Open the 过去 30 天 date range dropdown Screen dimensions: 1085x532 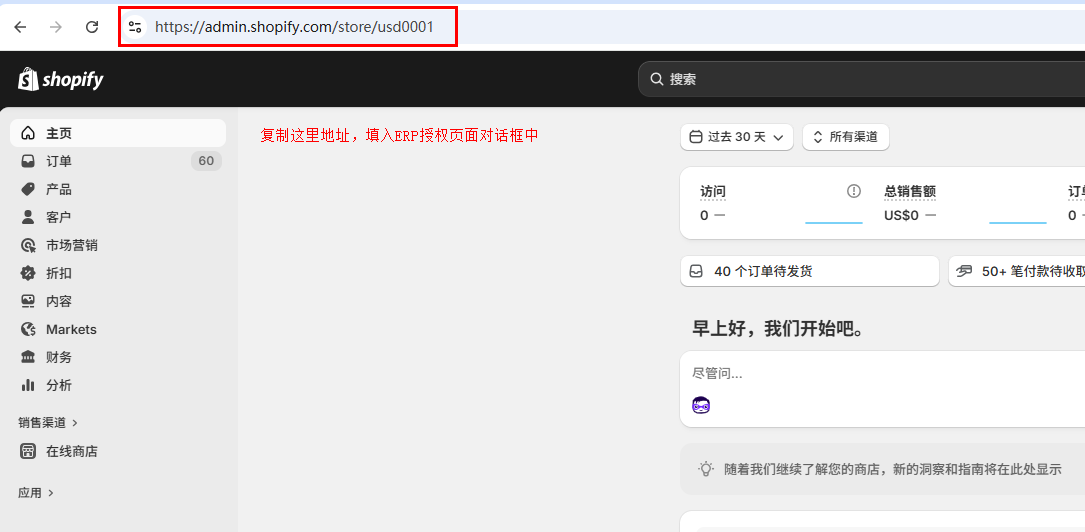tap(737, 137)
